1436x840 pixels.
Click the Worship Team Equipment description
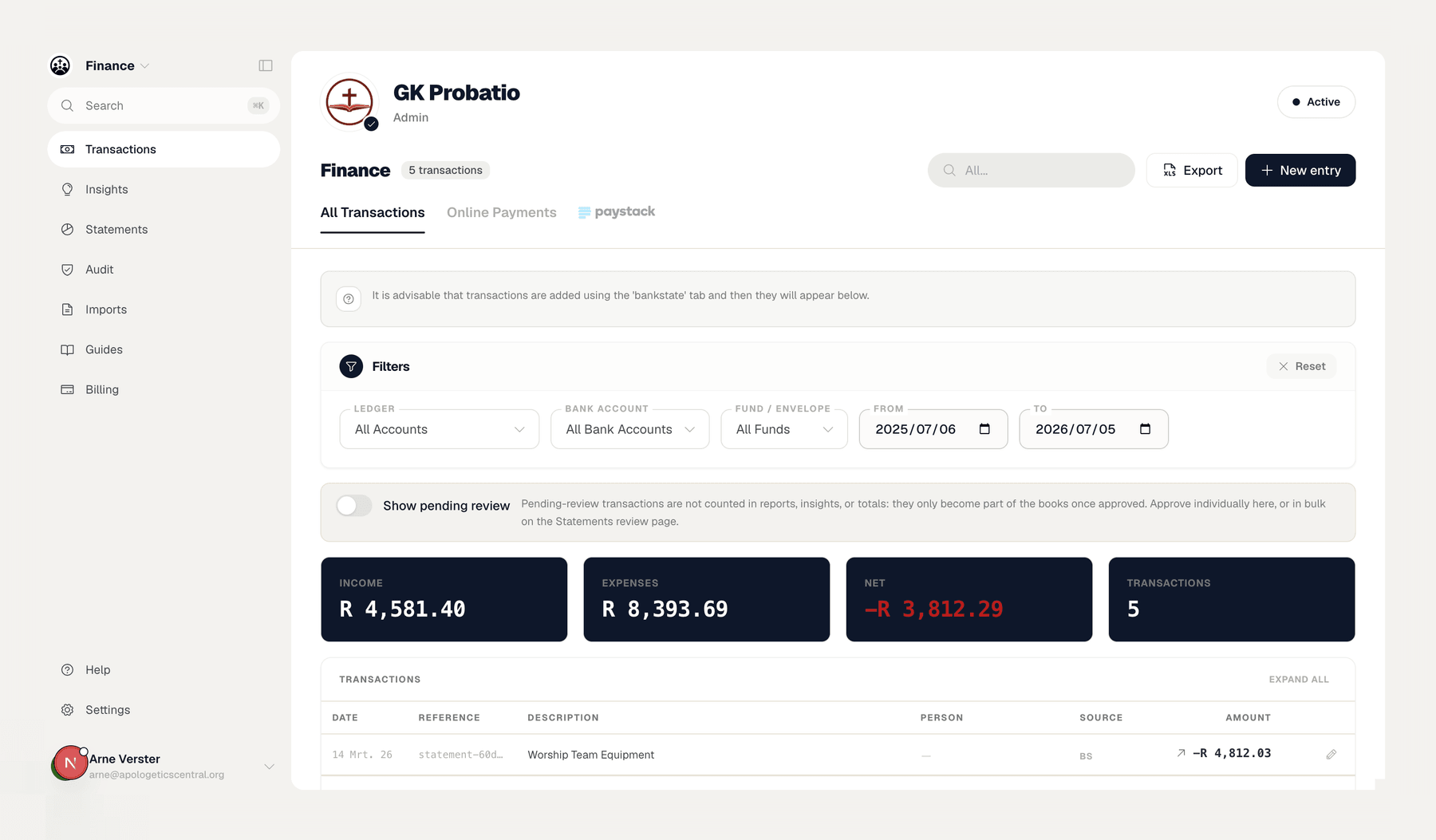click(x=591, y=755)
